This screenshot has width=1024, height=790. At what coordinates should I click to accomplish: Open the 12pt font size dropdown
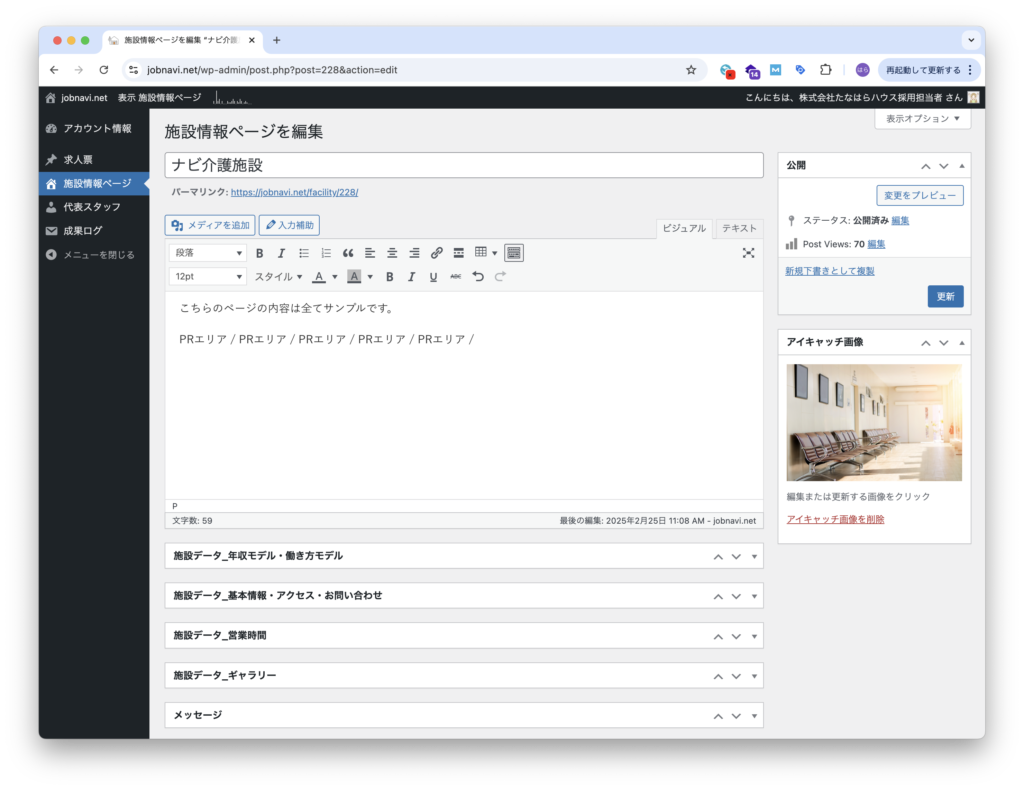click(x=208, y=277)
